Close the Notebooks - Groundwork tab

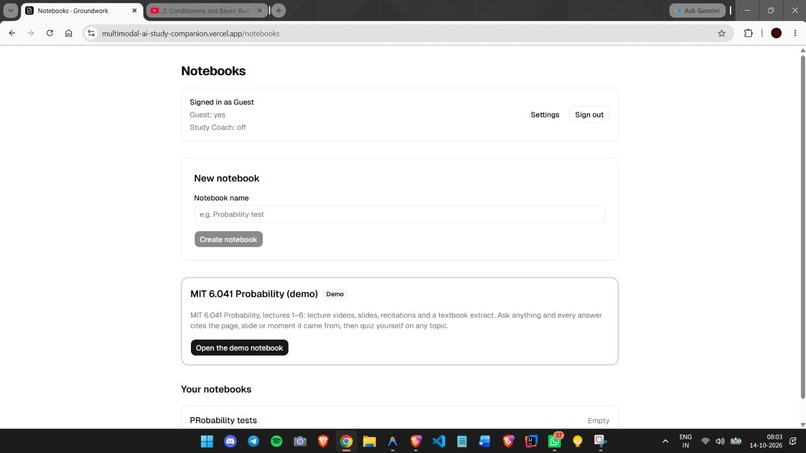pyautogui.click(x=135, y=11)
